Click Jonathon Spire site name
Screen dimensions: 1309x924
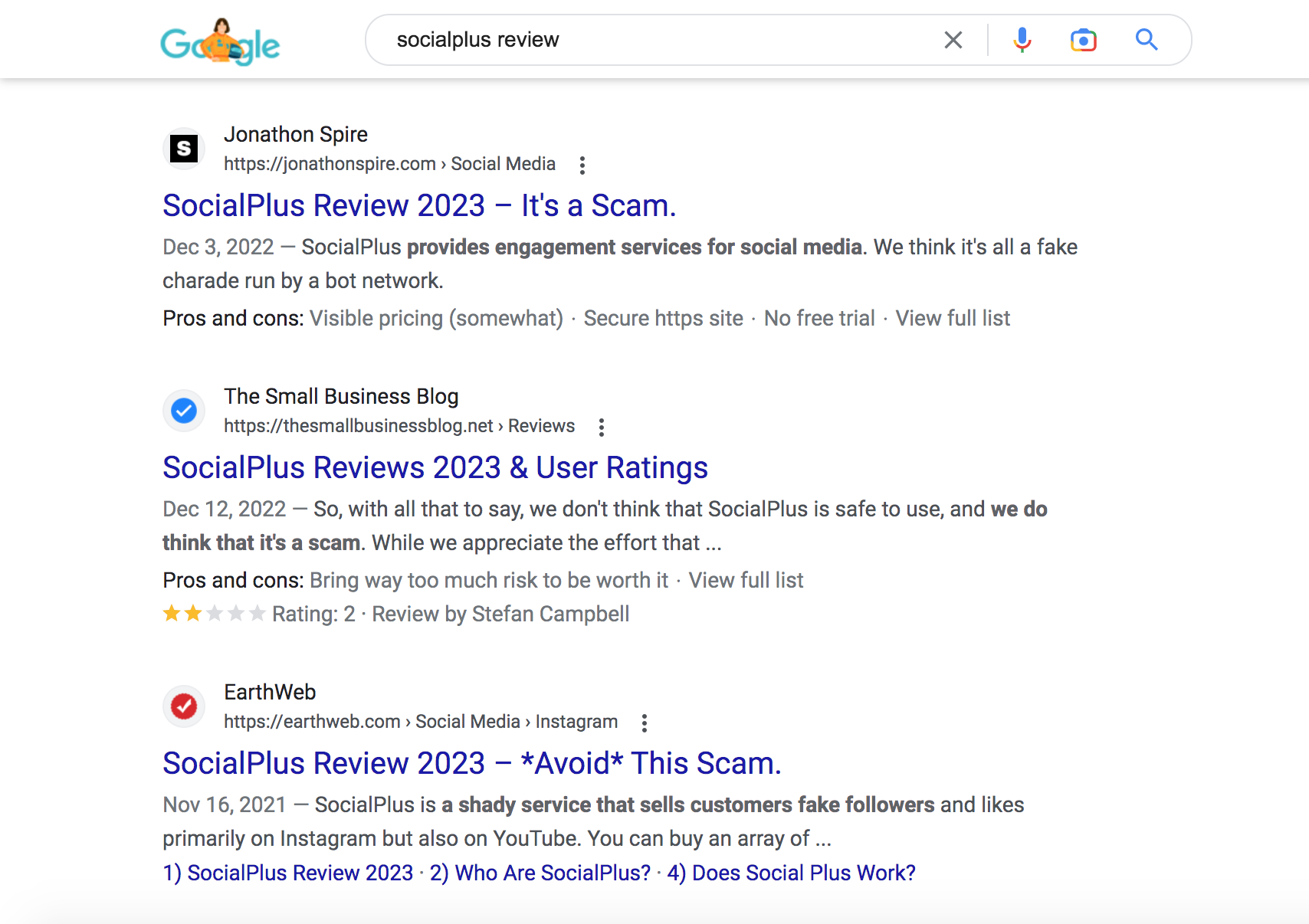[296, 134]
